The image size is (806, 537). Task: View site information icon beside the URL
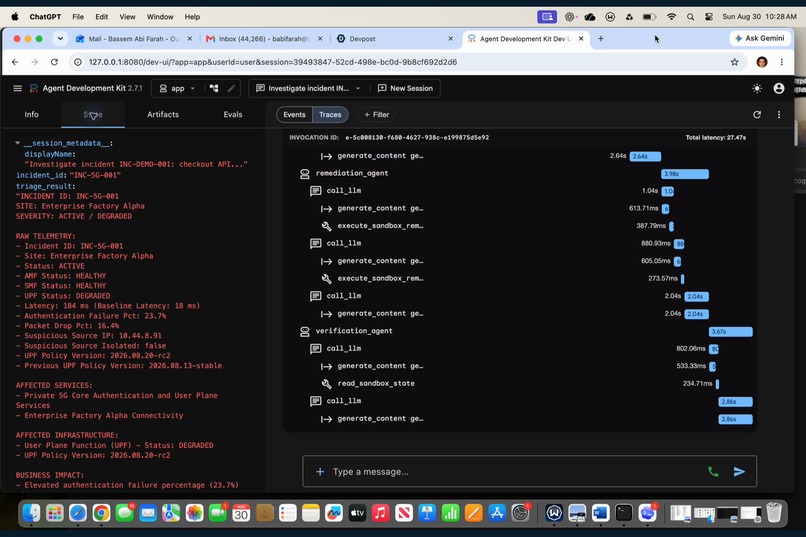pos(78,62)
